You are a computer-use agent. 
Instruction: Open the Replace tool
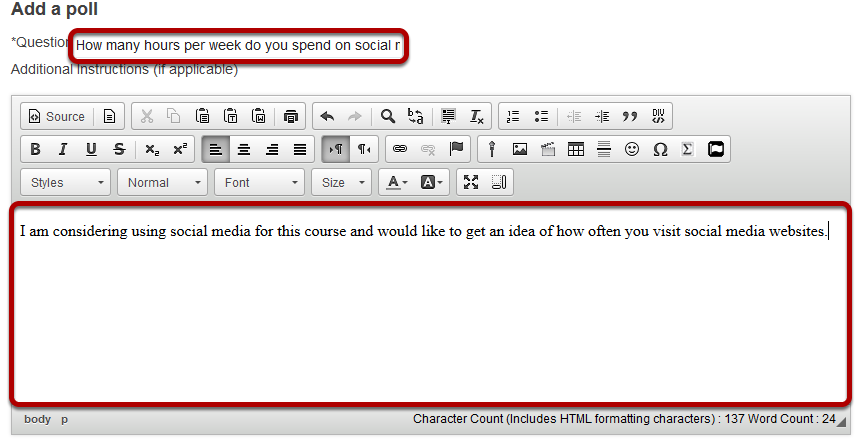[416, 116]
